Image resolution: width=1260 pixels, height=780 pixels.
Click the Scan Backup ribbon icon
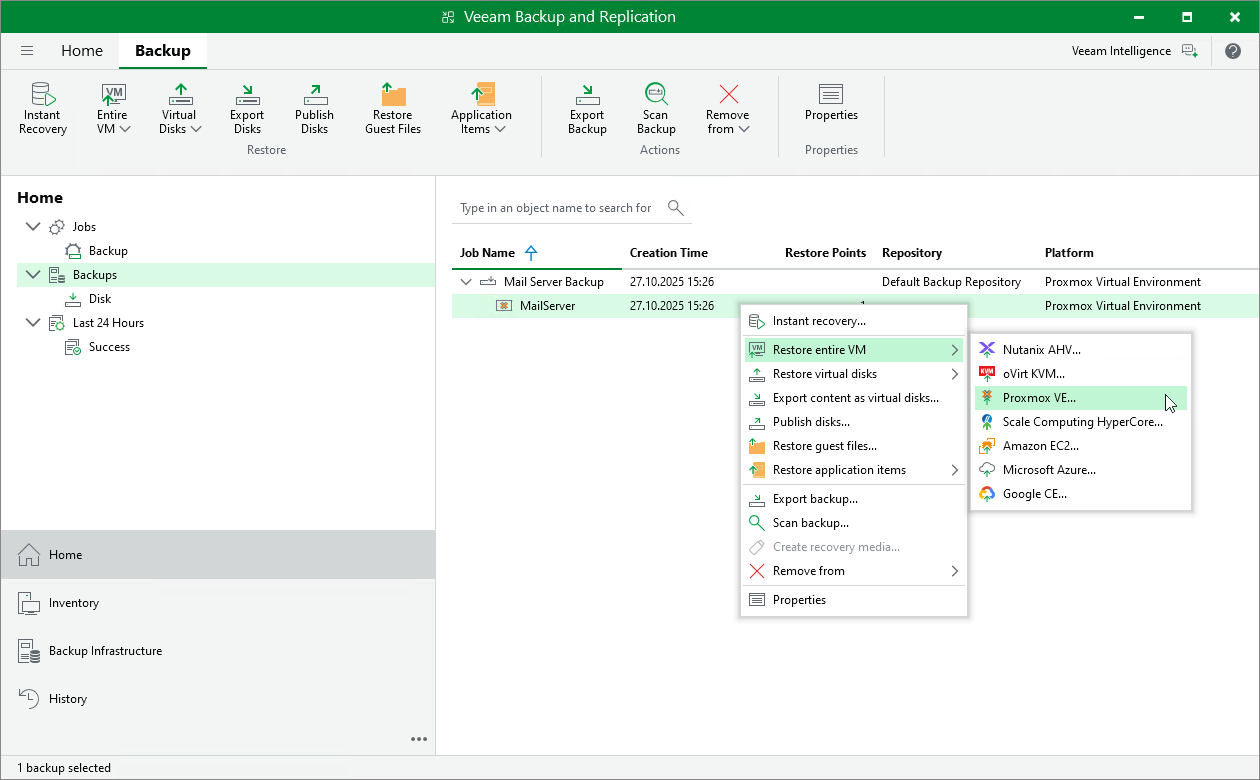tap(656, 108)
